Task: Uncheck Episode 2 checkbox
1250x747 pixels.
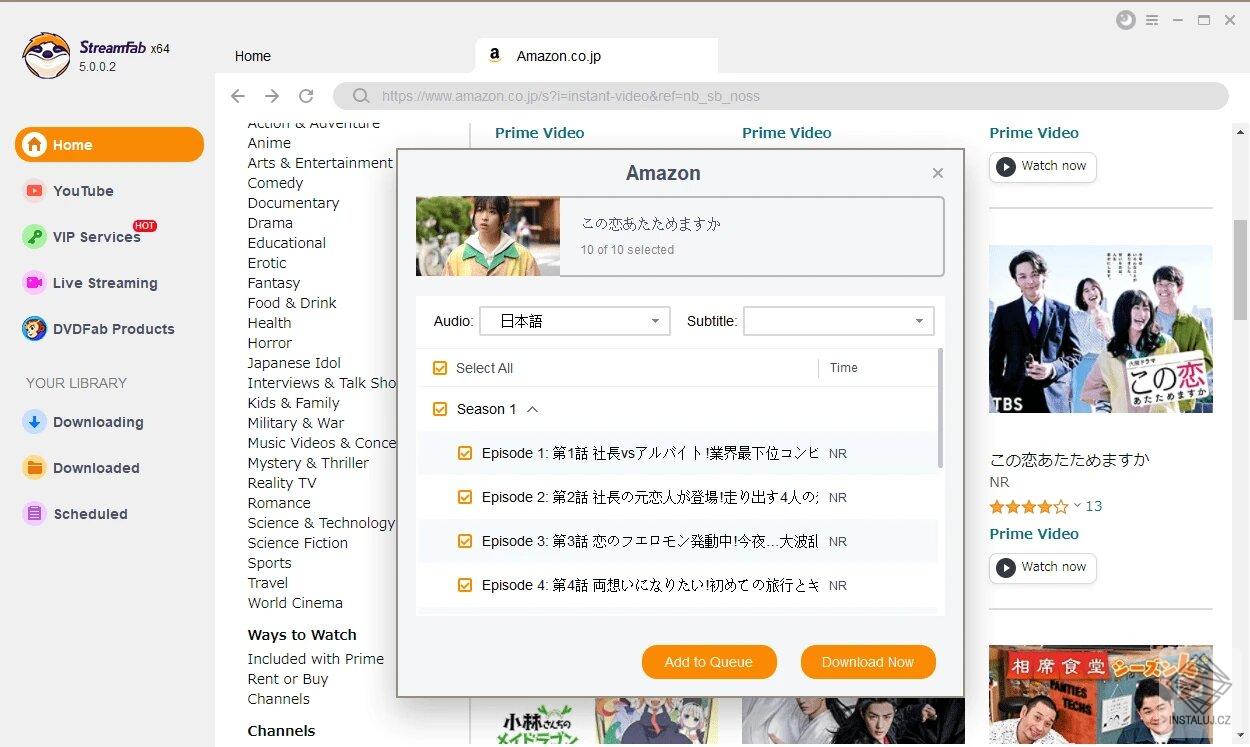Action: 464,497
